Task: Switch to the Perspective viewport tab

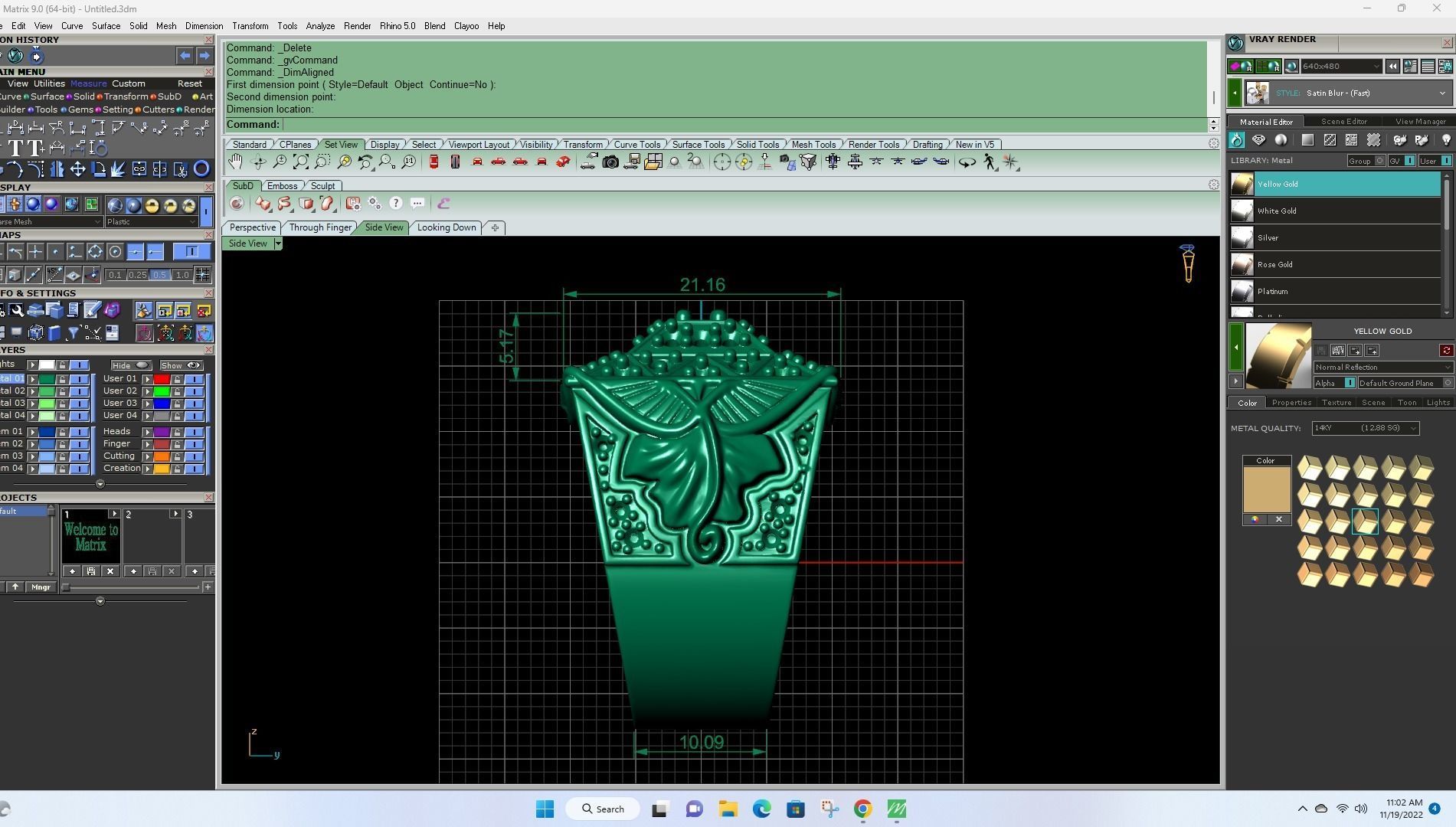Action: click(x=252, y=227)
